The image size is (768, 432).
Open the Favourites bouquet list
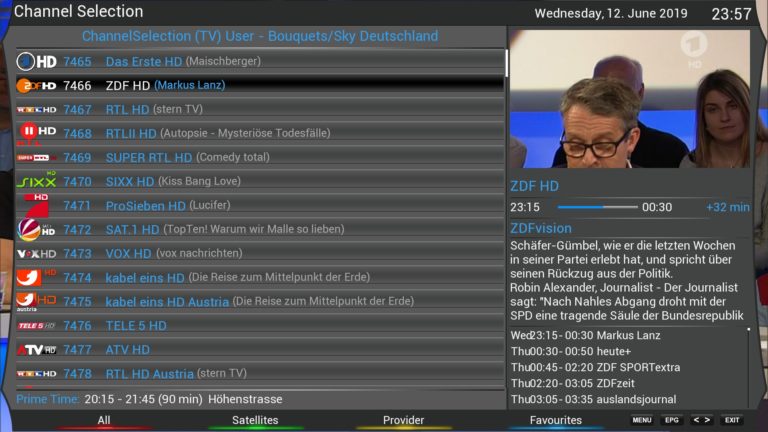click(x=555, y=420)
